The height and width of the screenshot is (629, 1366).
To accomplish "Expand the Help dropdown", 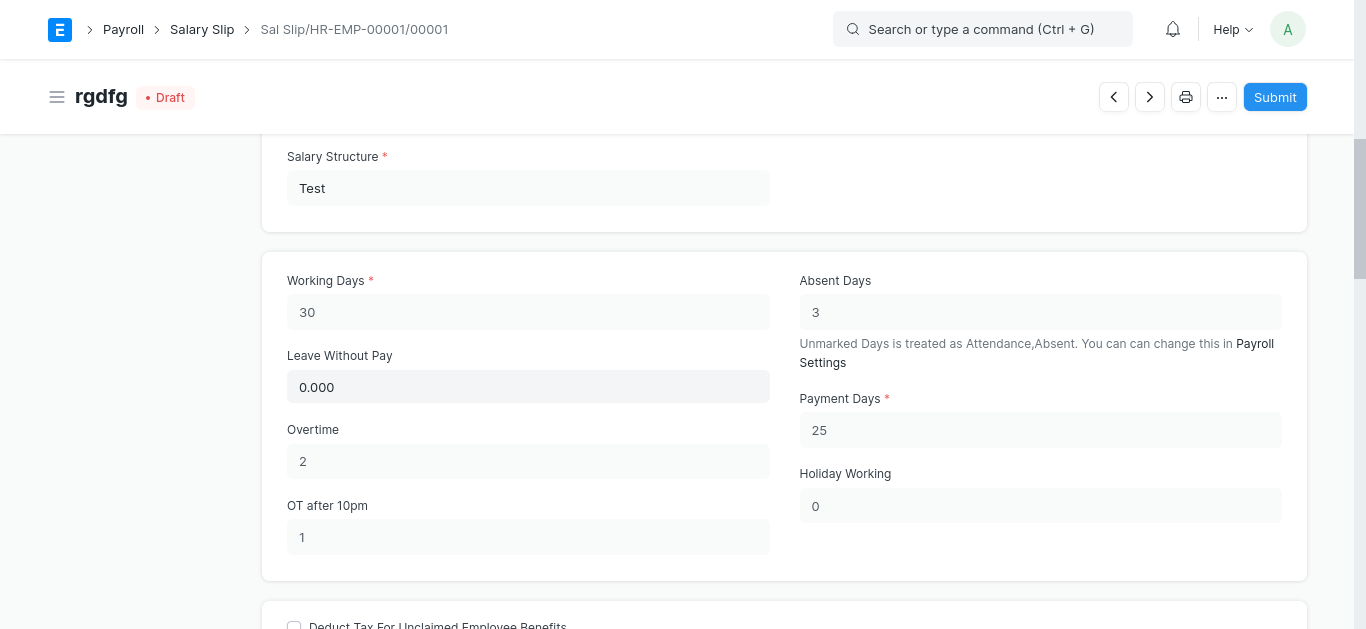I will coord(1233,30).
